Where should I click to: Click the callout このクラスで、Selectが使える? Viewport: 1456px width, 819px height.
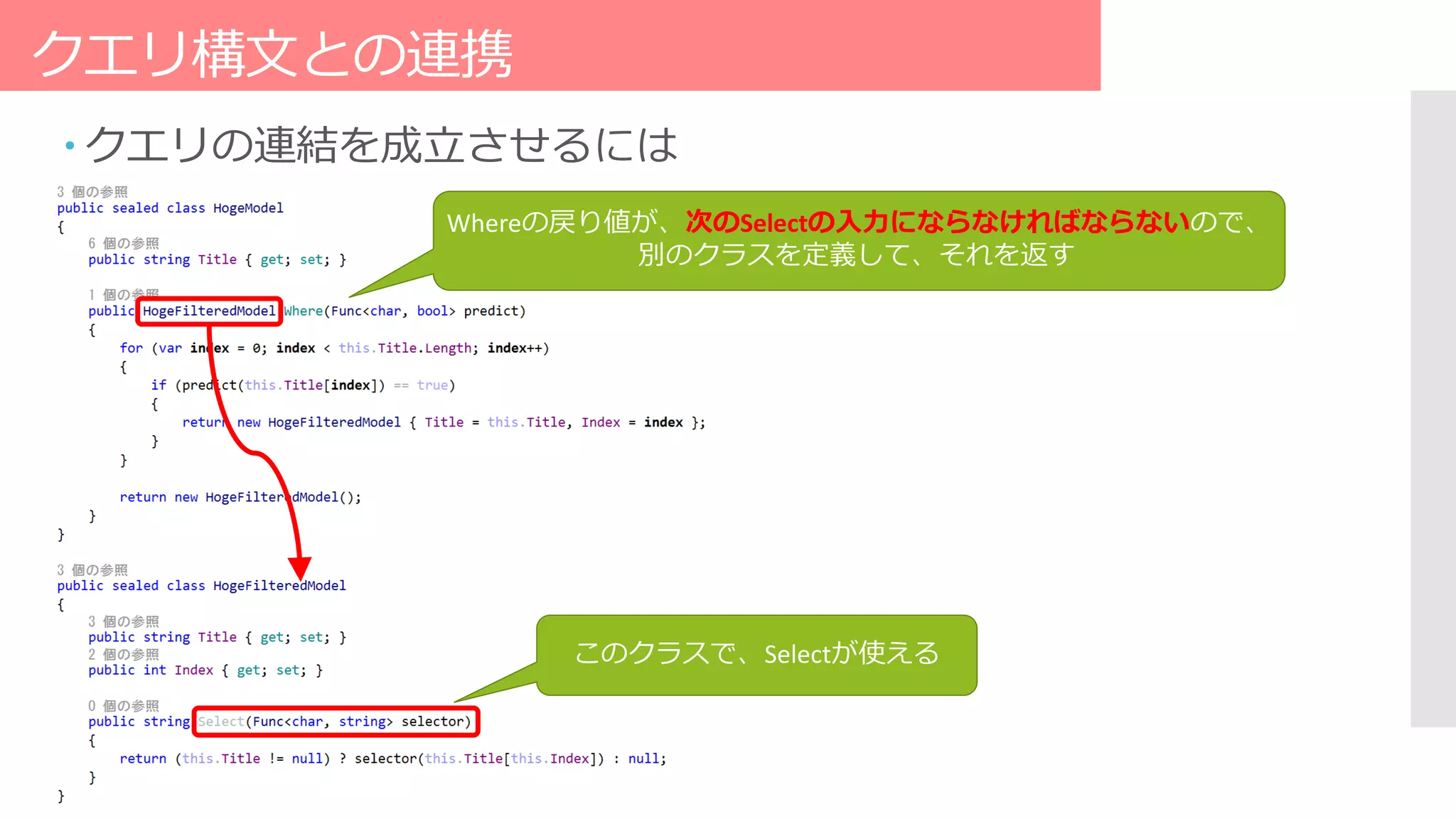point(756,654)
